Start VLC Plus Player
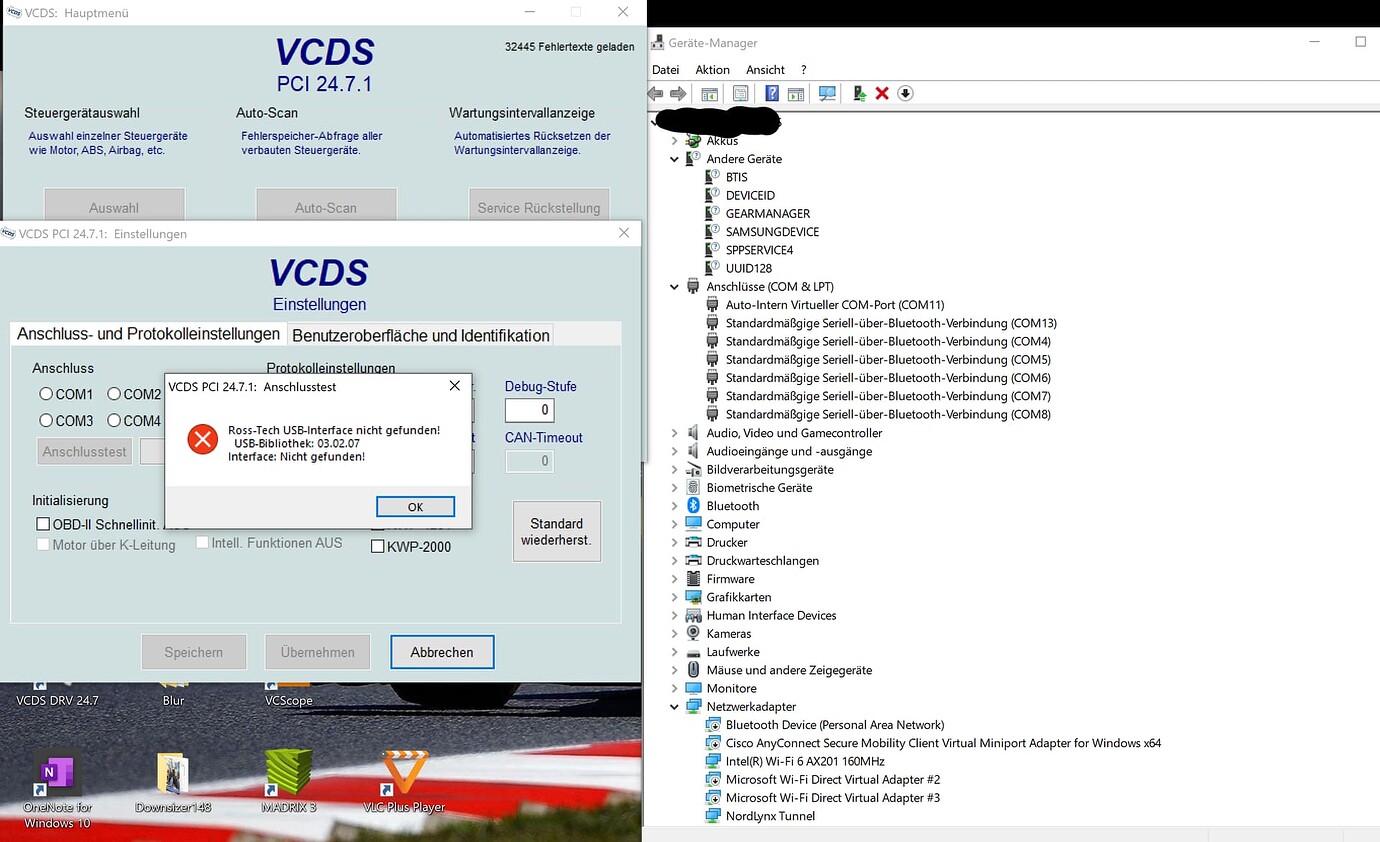The image size is (1380, 842). click(404, 782)
